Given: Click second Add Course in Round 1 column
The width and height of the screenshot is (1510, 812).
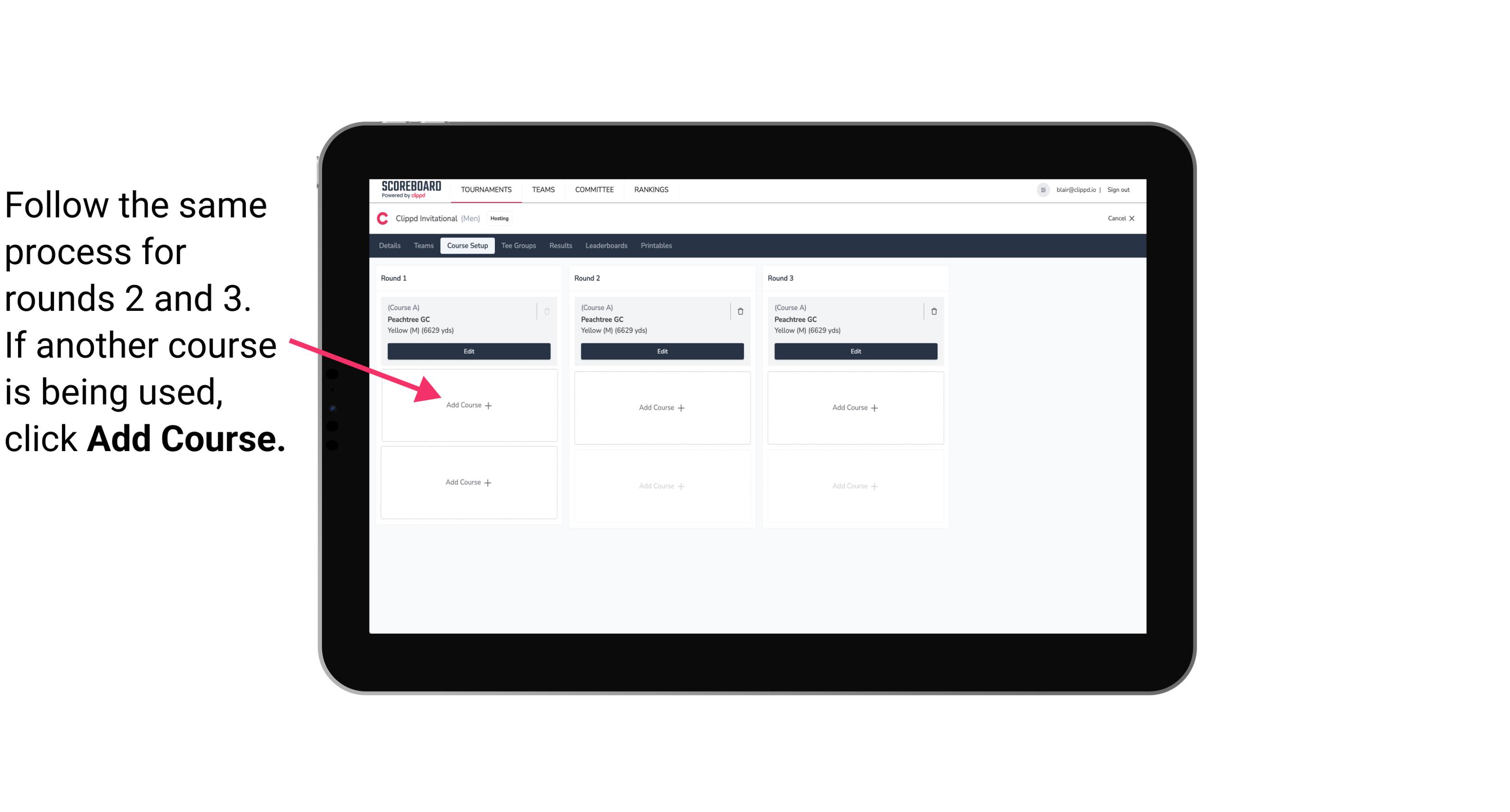Looking at the screenshot, I should point(468,482).
